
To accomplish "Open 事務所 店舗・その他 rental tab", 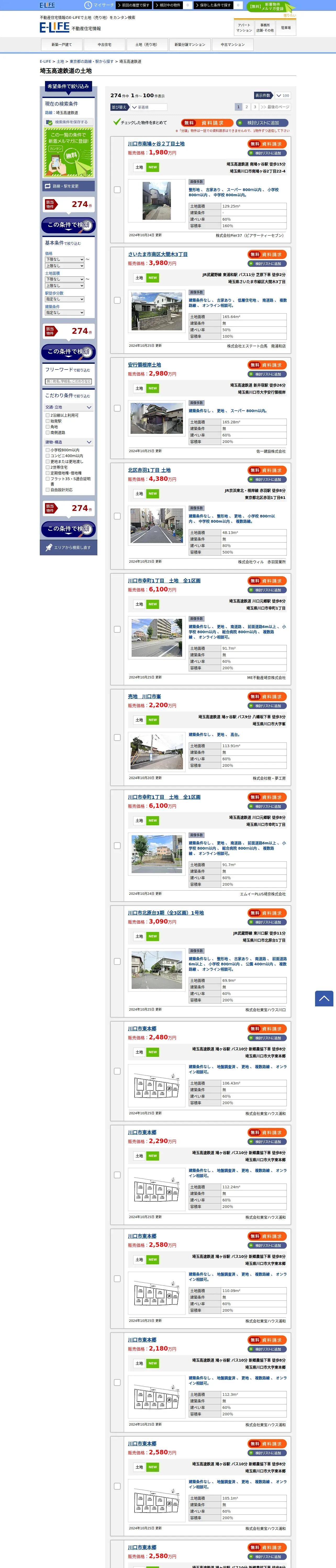I will tap(265, 28).
